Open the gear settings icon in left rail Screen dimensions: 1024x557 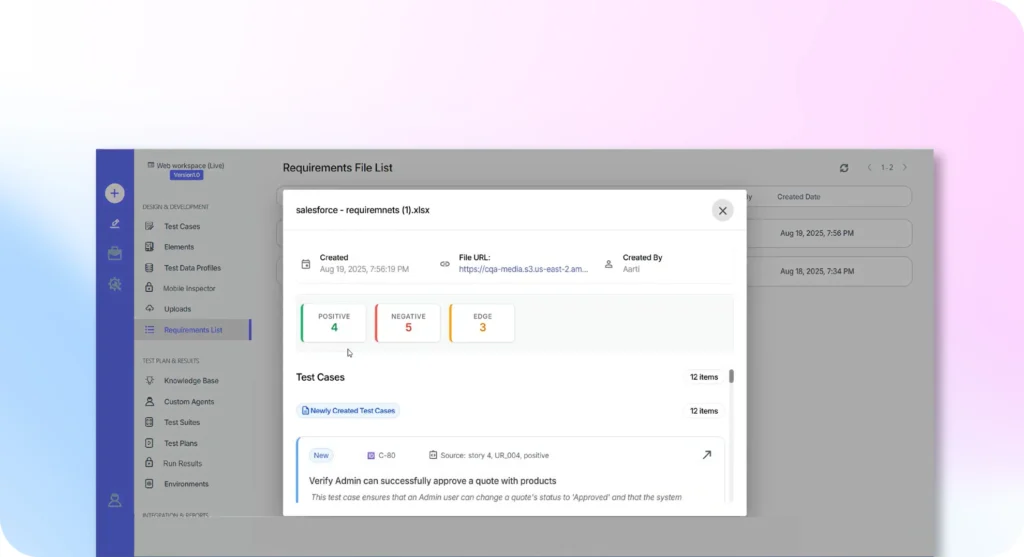click(115, 284)
